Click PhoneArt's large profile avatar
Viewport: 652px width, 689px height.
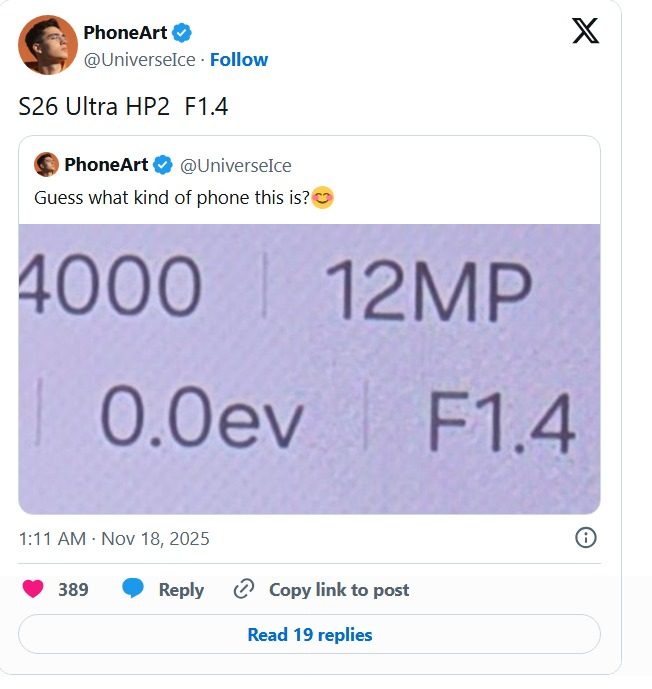tap(48, 45)
